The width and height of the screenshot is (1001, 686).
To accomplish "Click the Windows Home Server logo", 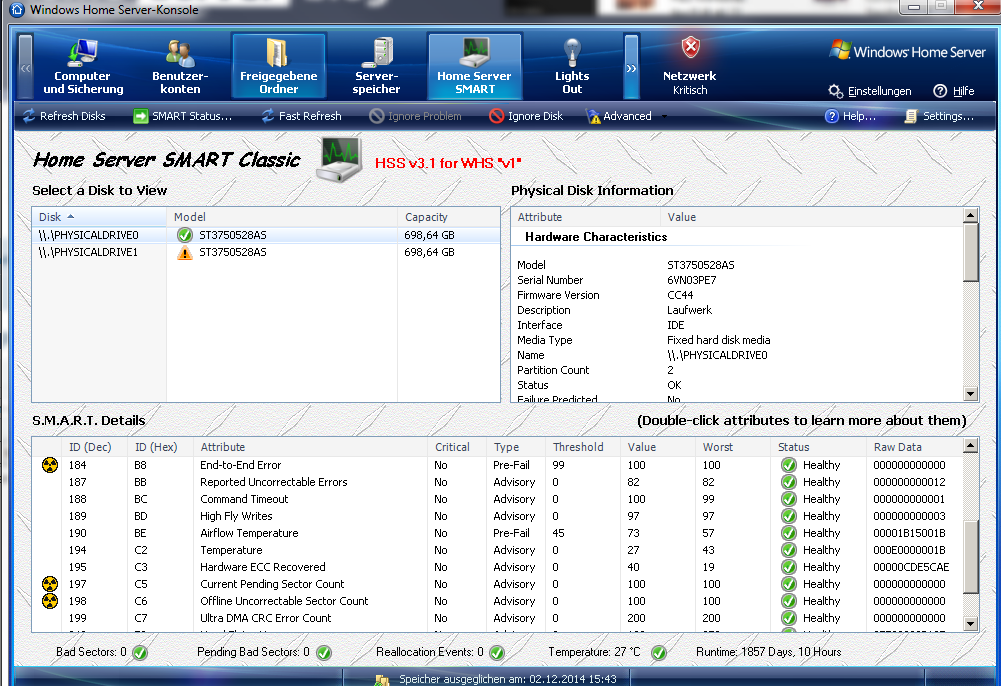I will (x=908, y=52).
